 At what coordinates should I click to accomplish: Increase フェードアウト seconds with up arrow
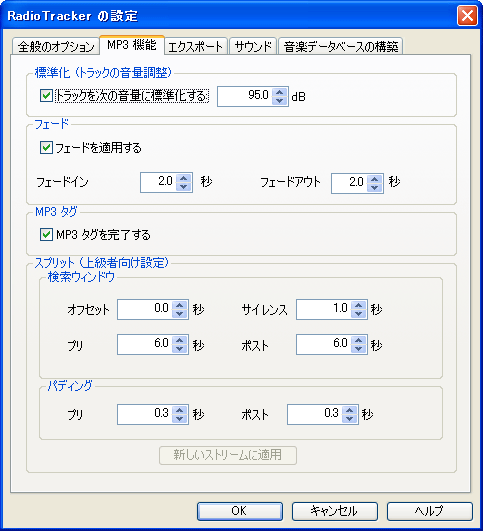click(375, 179)
